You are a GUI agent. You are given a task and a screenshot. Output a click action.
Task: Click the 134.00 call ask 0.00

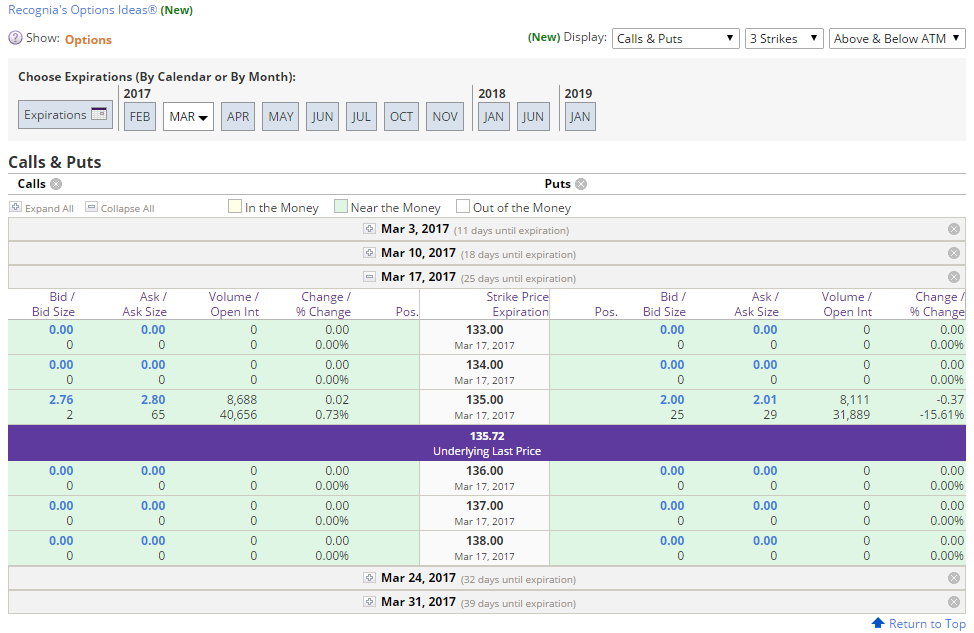(x=153, y=365)
